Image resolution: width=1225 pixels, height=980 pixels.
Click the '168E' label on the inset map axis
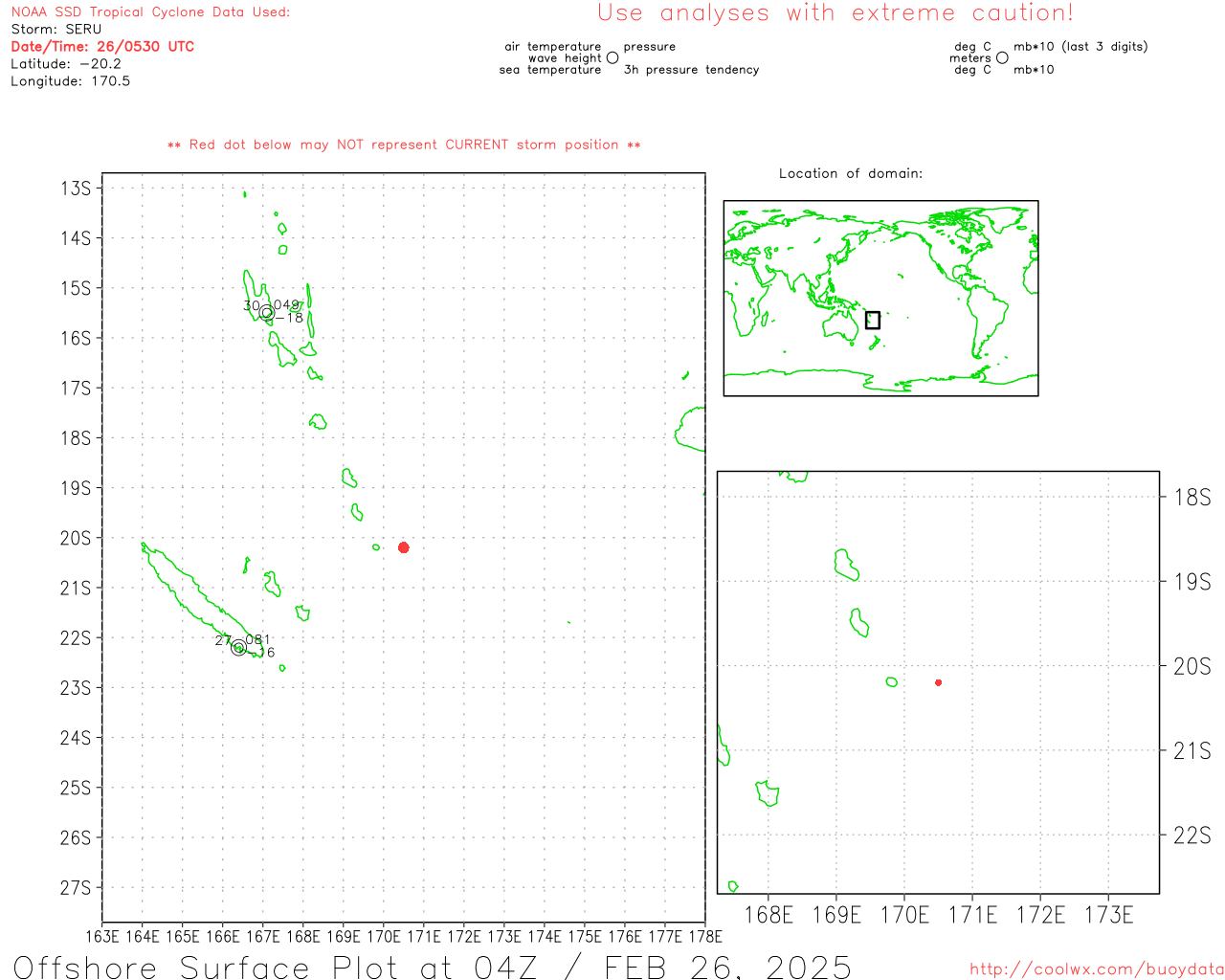click(768, 915)
